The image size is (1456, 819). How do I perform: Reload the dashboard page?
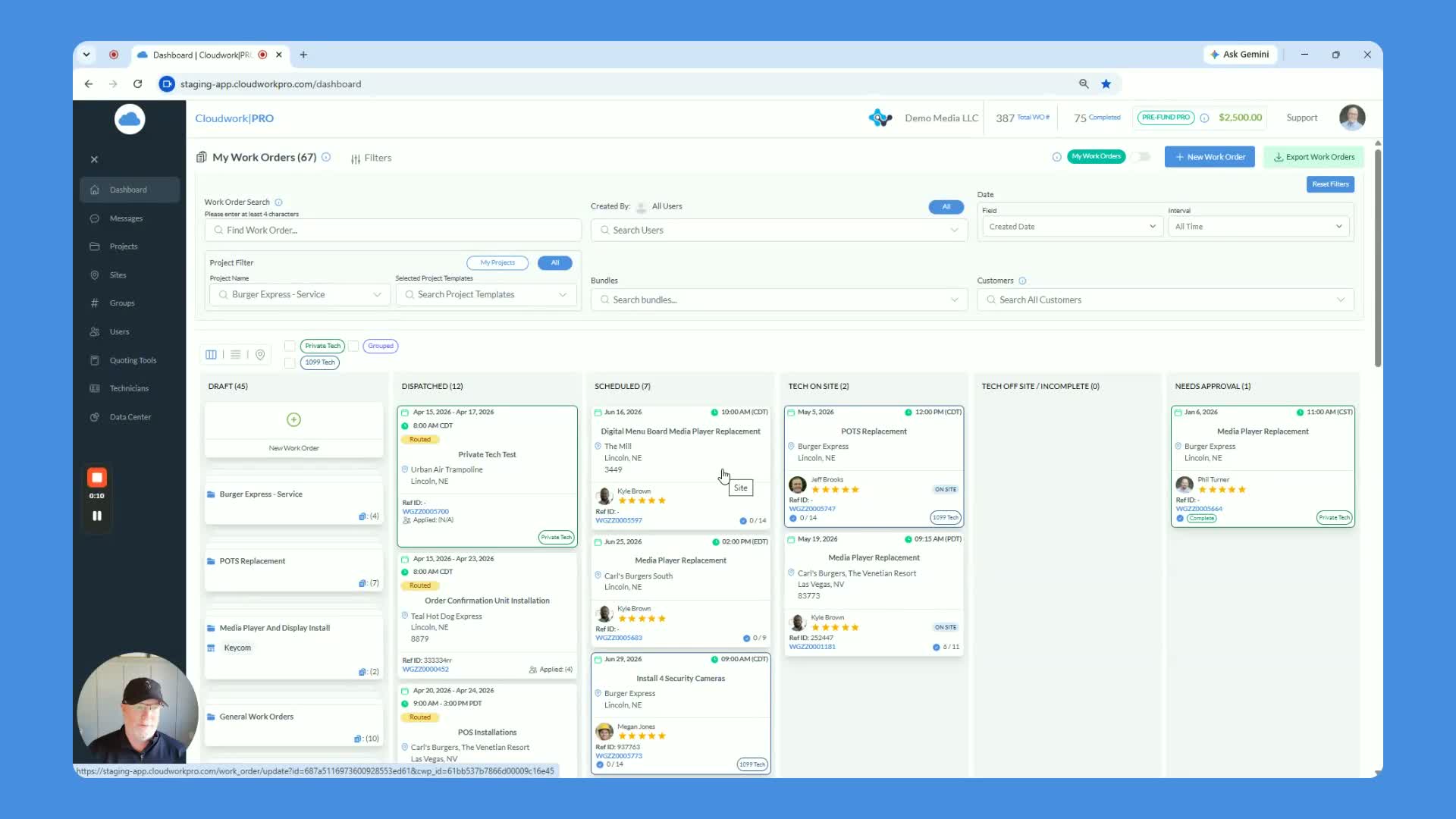click(137, 84)
